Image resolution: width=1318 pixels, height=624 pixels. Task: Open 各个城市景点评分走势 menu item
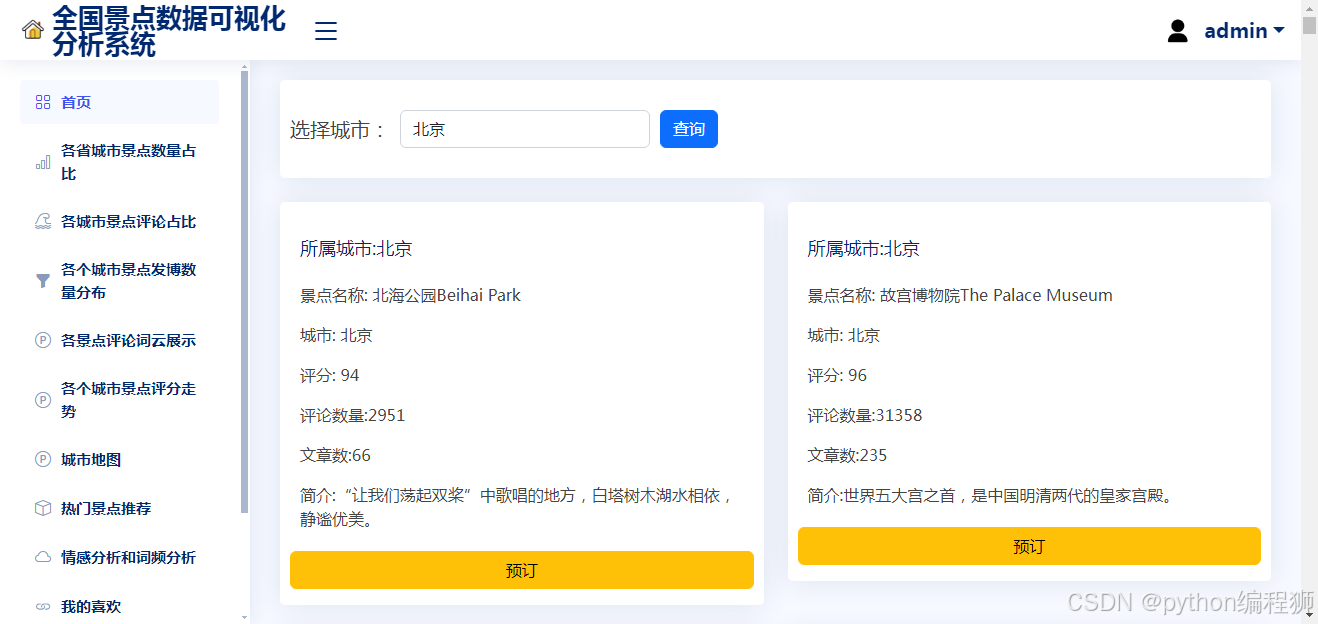click(128, 399)
